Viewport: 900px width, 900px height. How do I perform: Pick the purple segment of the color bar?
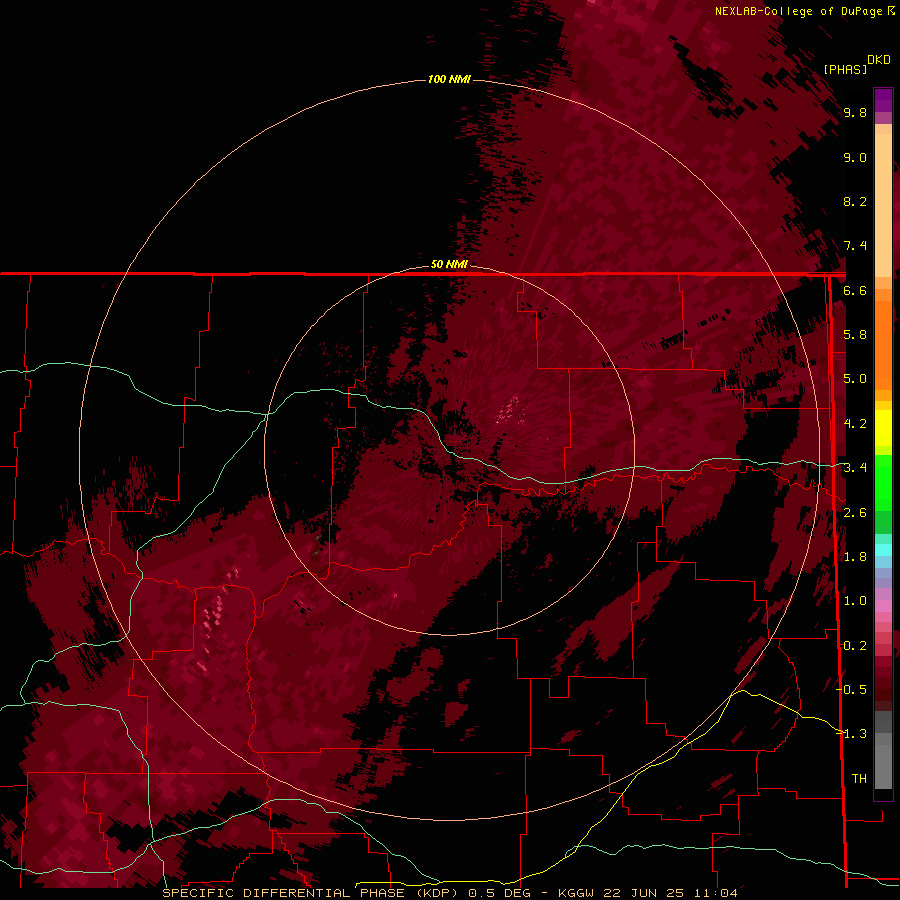[x=883, y=100]
